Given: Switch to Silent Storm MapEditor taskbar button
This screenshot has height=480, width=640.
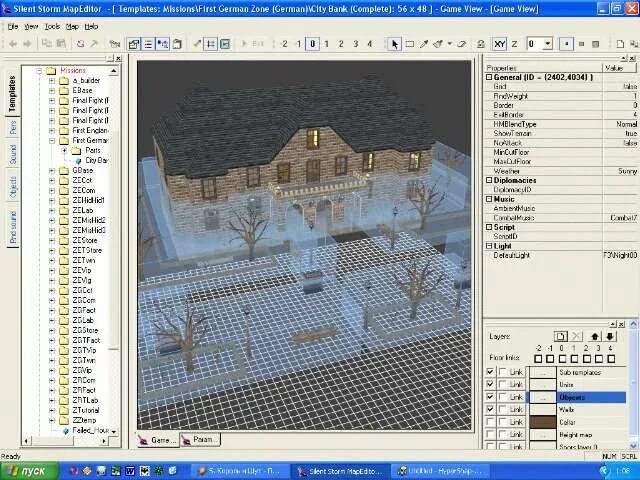Looking at the screenshot, I should point(340,471).
